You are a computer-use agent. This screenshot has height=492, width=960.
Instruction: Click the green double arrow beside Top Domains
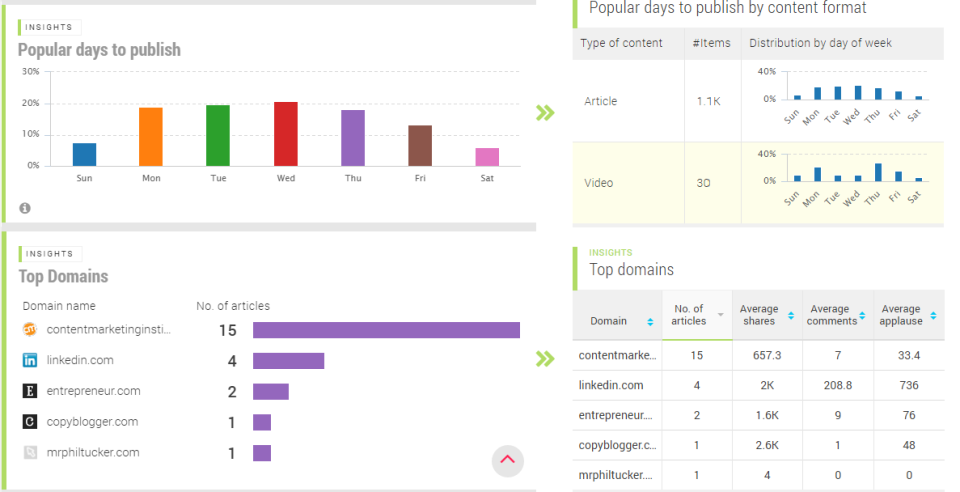545,359
